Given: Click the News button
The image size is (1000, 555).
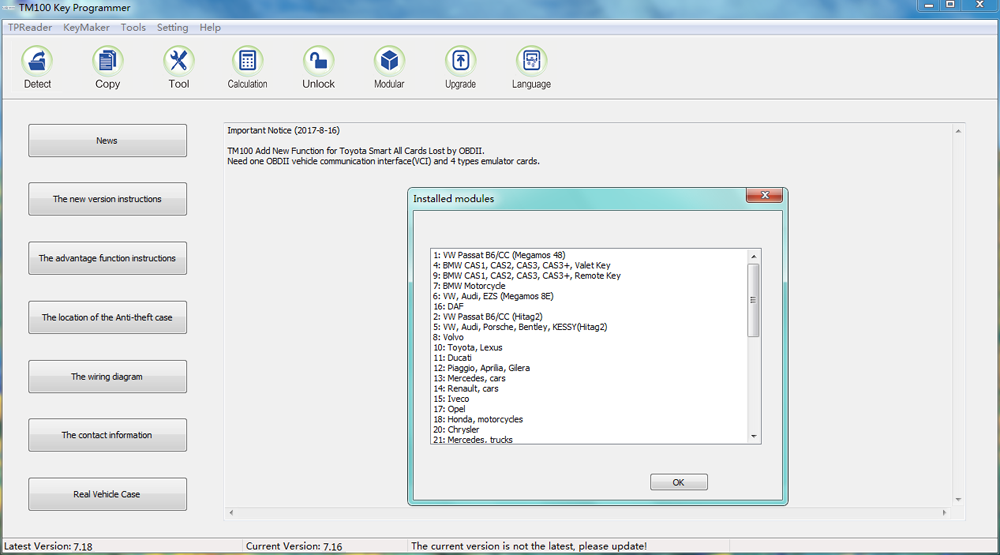Looking at the screenshot, I should coord(107,141).
